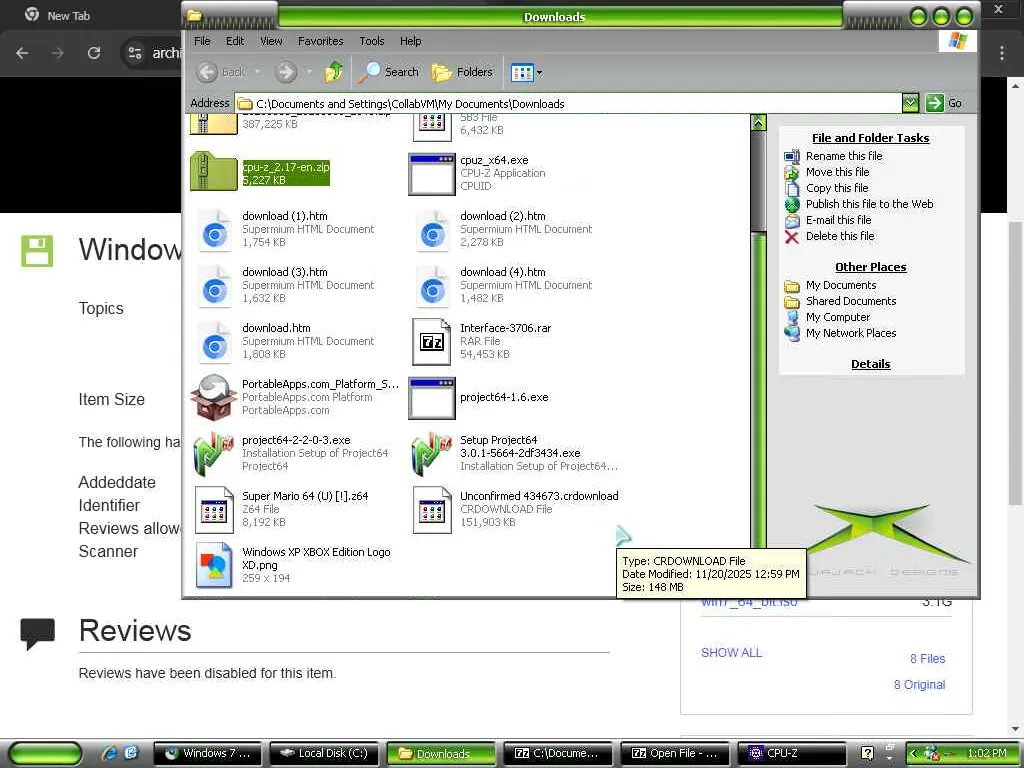Switch to Local Disk (C:) taskbar window
This screenshot has height=768, width=1024.
325,753
